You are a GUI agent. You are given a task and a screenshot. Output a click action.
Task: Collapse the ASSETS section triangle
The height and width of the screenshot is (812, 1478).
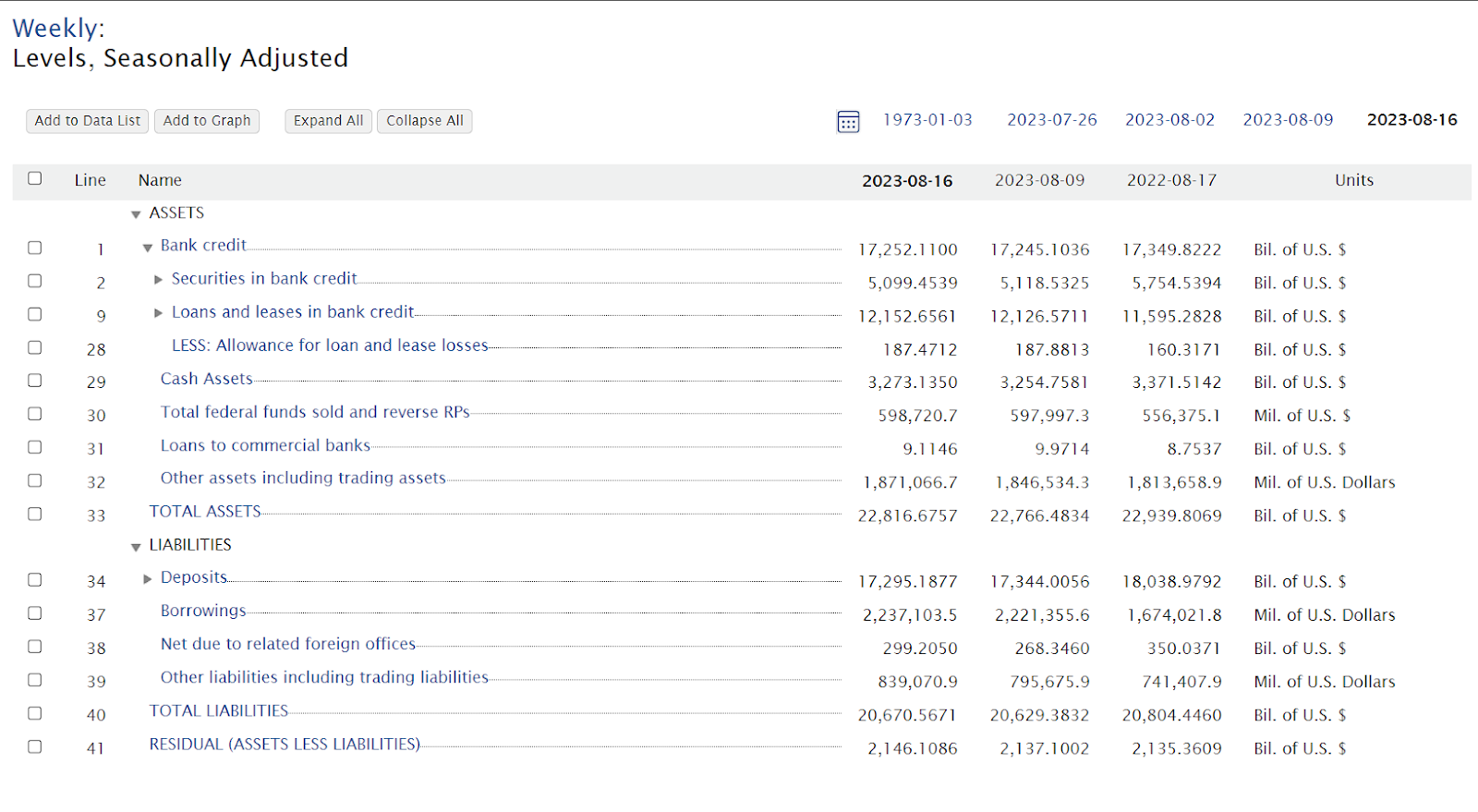point(136,214)
